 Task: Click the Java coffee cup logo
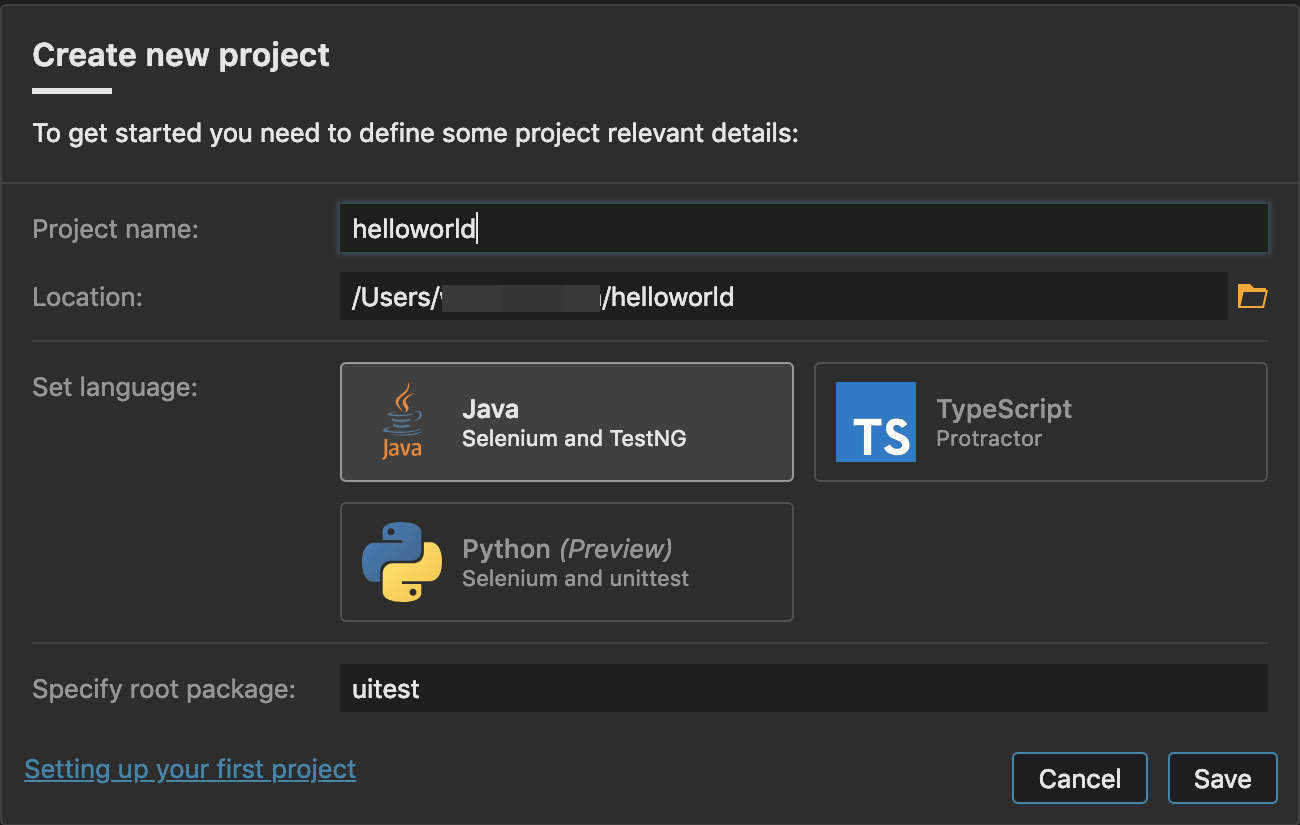pyautogui.click(x=402, y=421)
